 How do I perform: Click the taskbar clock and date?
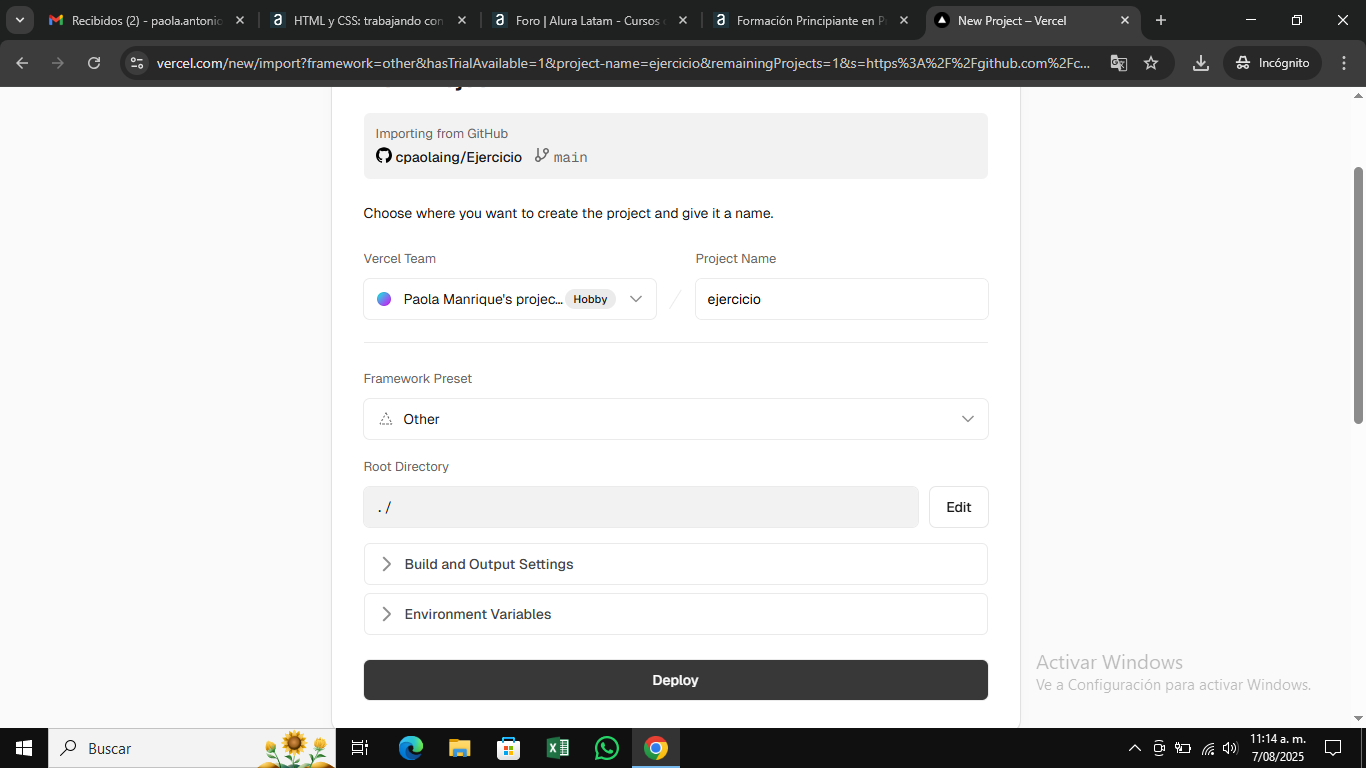point(1278,748)
